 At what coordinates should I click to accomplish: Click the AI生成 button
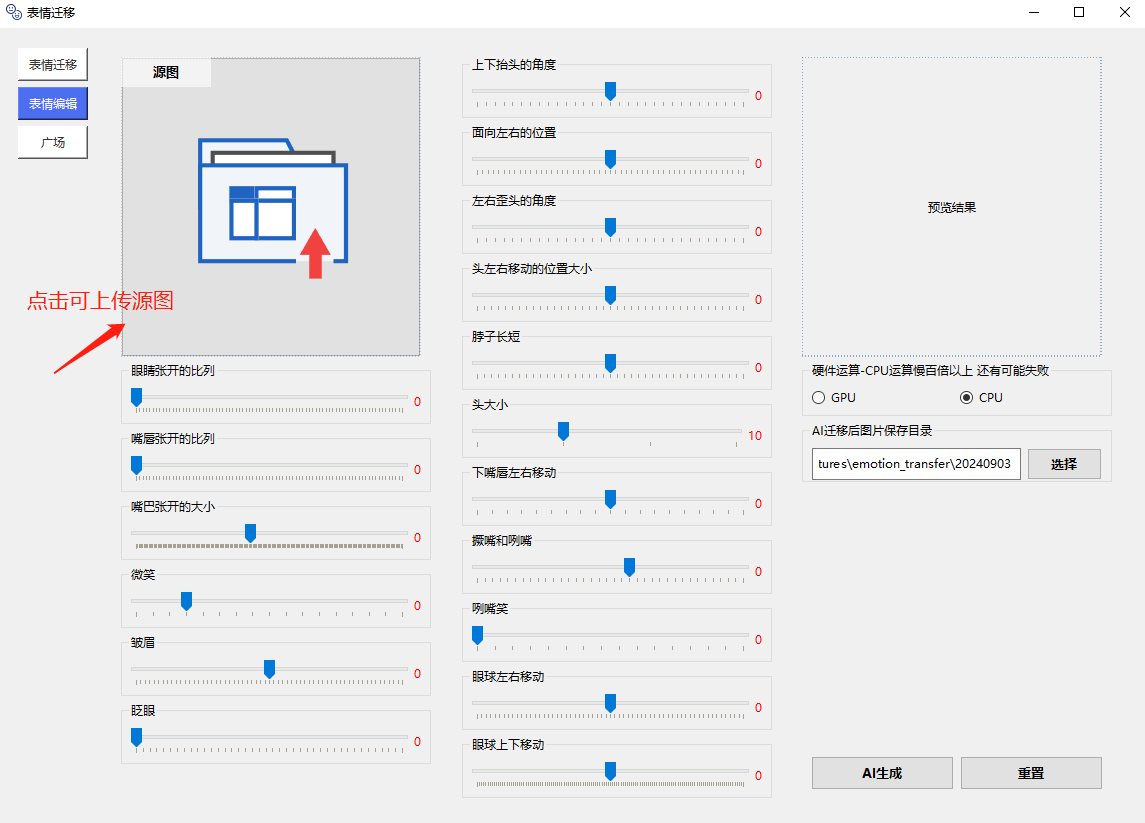pyautogui.click(x=882, y=773)
